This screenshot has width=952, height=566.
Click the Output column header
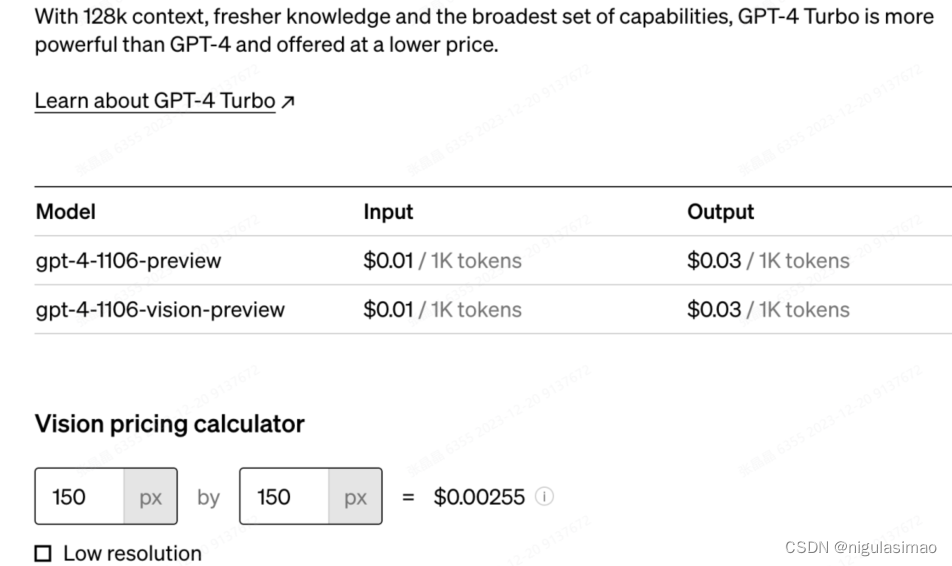tap(720, 212)
